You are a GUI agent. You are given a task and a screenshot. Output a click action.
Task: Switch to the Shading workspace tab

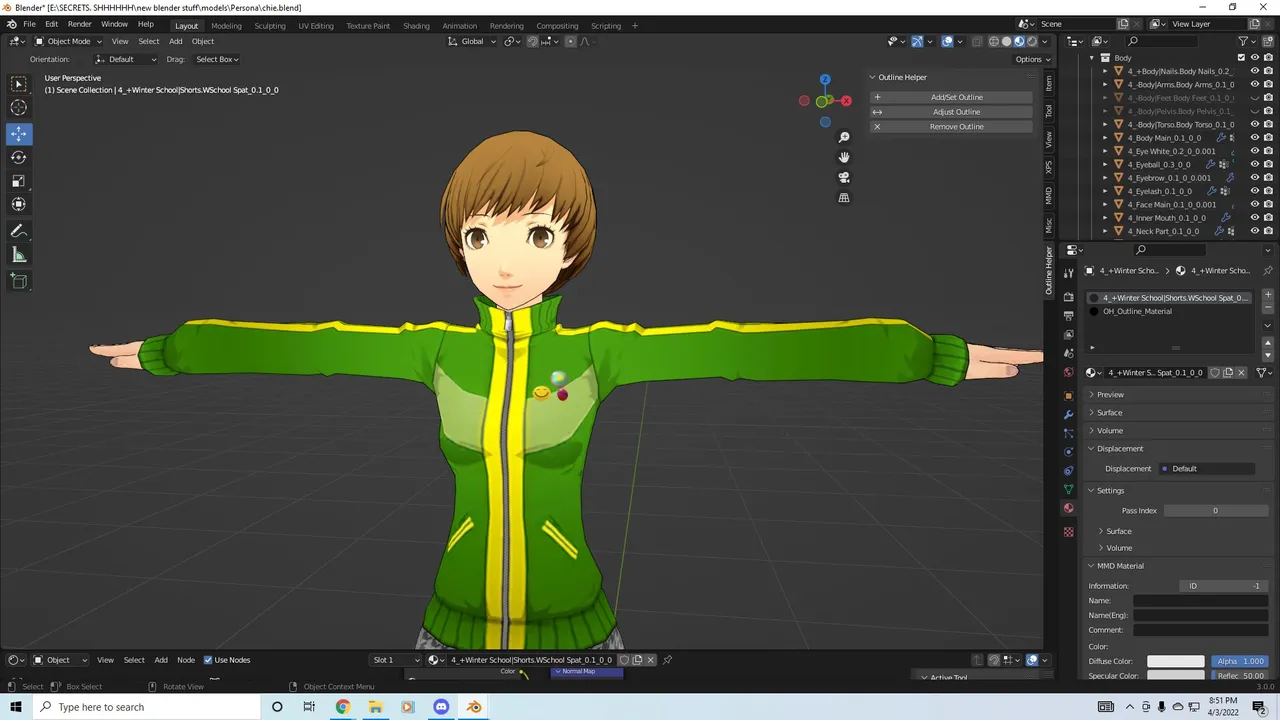tap(416, 26)
